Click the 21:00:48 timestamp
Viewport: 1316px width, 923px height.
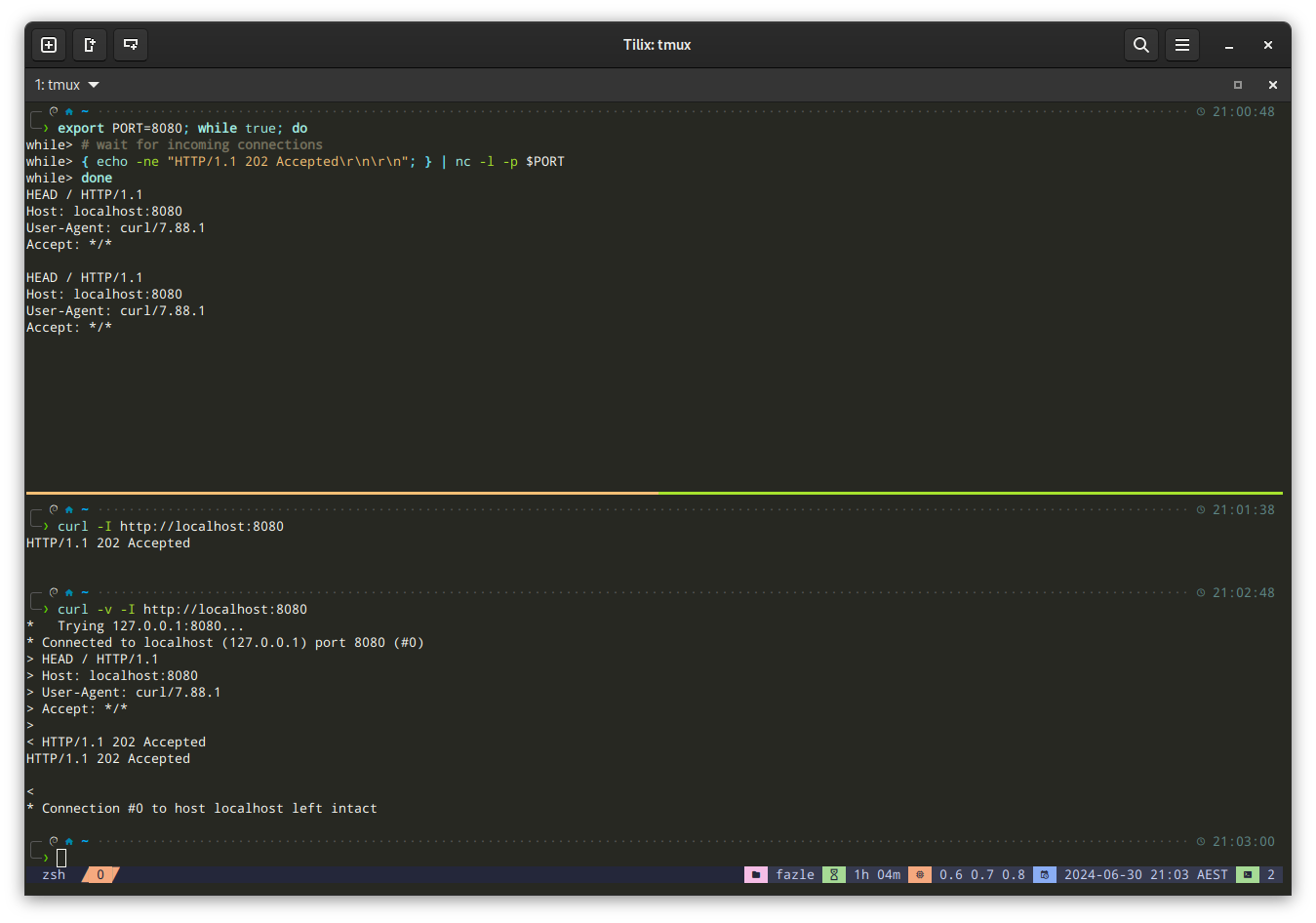coord(1244,111)
